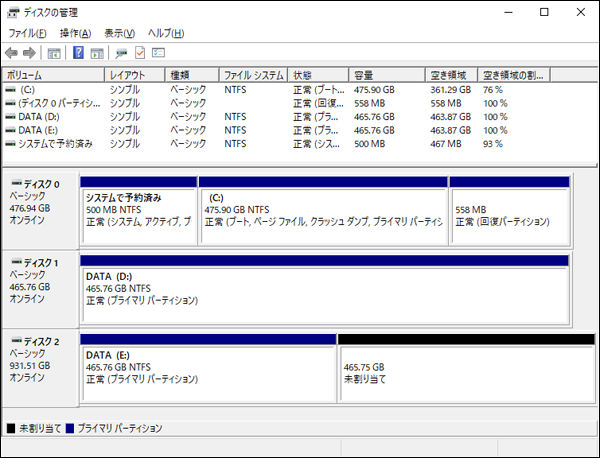Click the Show/Hide Action Pane icon
Image resolution: width=600 pixels, height=458 pixels.
tap(97, 53)
